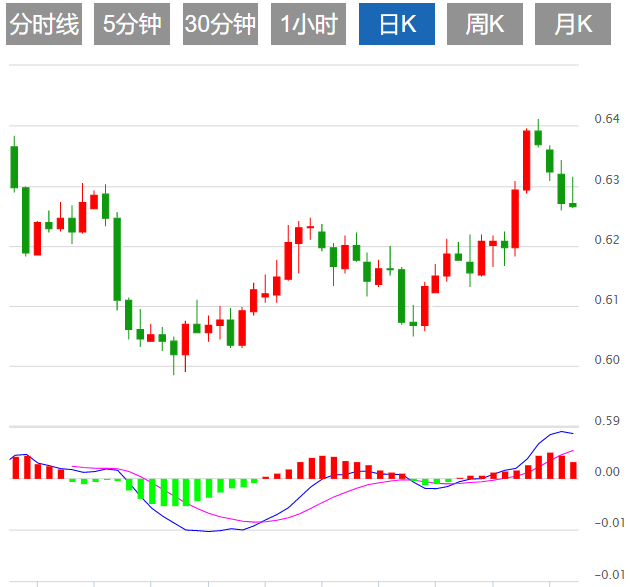Select the 30分钟 interval tab
Viewport: 630px width, 587px height.
coord(220,24)
